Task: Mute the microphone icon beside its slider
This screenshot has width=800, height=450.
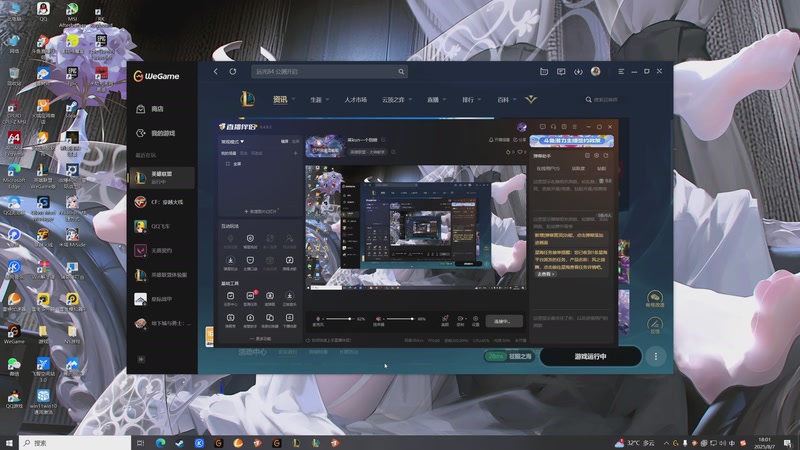Action: tap(318, 318)
